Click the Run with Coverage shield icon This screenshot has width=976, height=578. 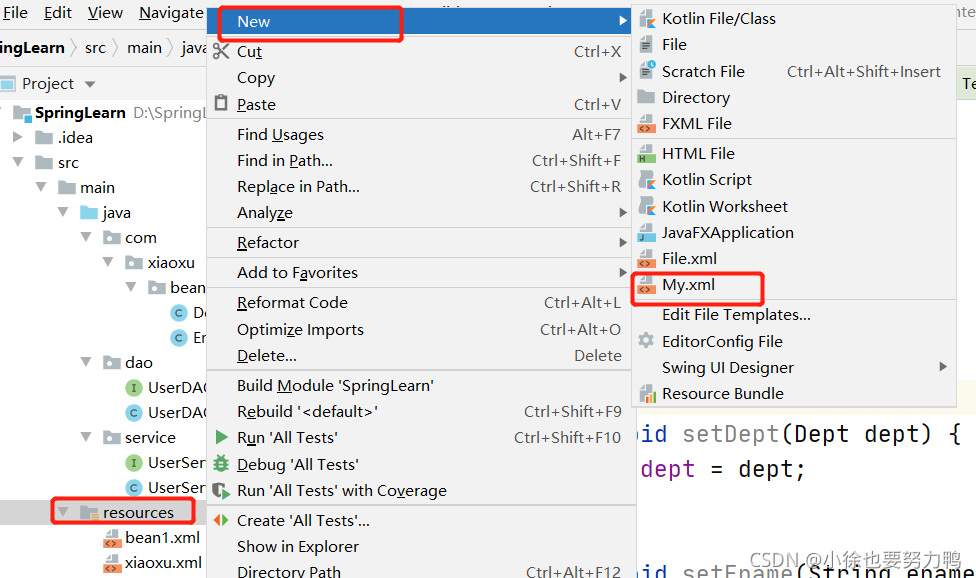[221, 490]
